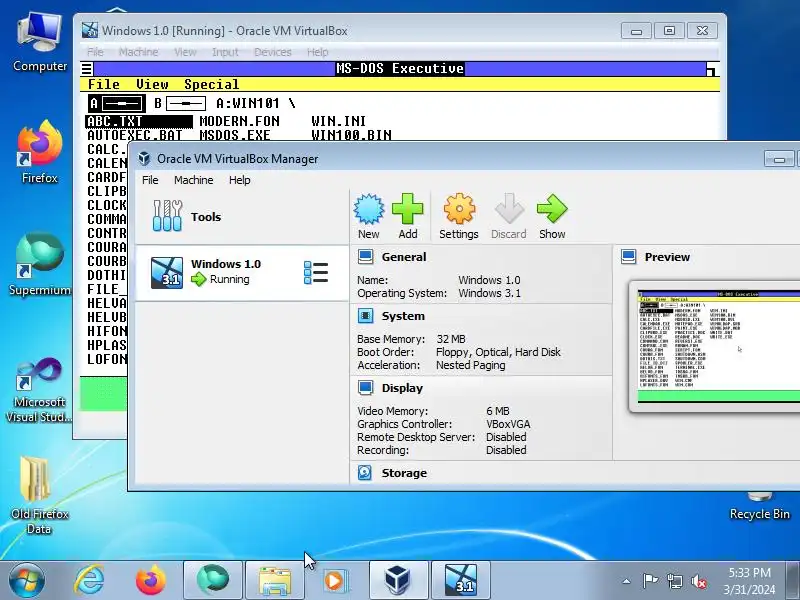Click the Storage section title
The width and height of the screenshot is (800, 600).
(404, 473)
